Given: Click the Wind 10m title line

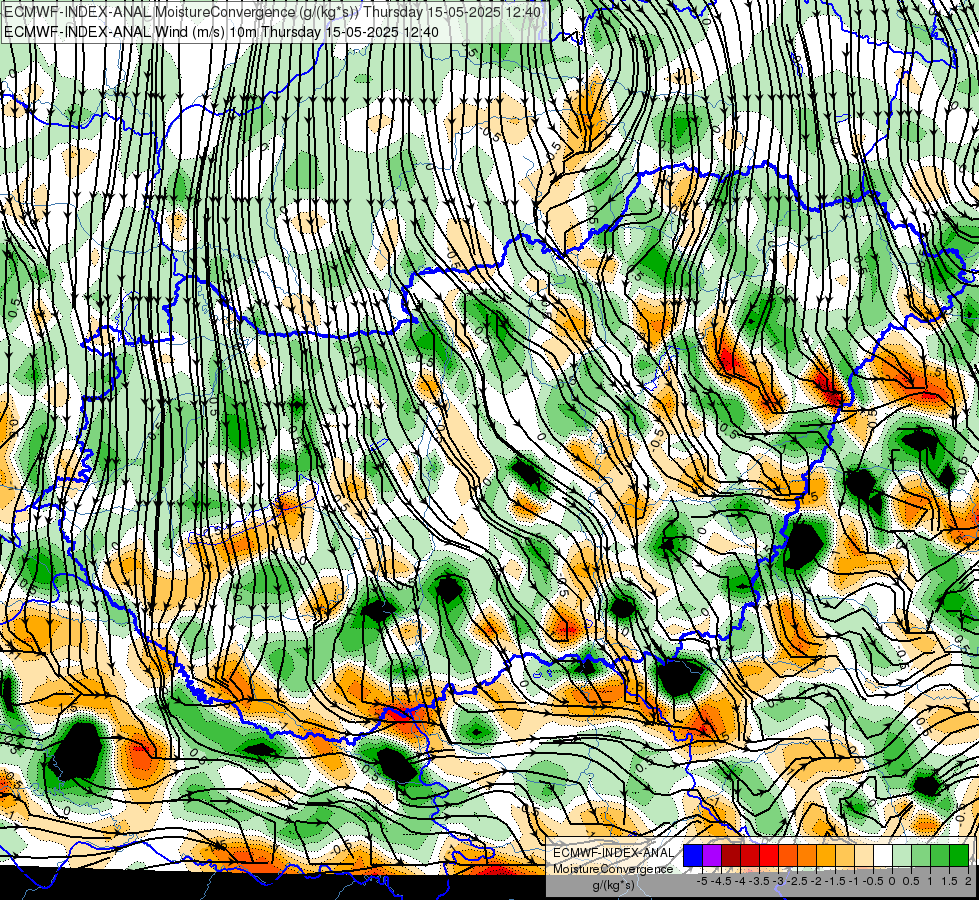Looking at the screenshot, I should point(221,32).
